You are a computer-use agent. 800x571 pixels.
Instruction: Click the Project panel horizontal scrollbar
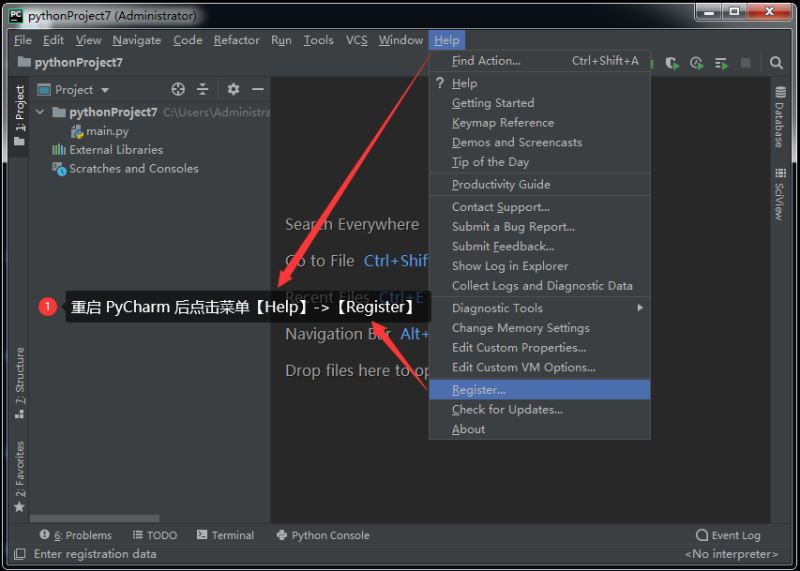pyautogui.click(x=95, y=518)
